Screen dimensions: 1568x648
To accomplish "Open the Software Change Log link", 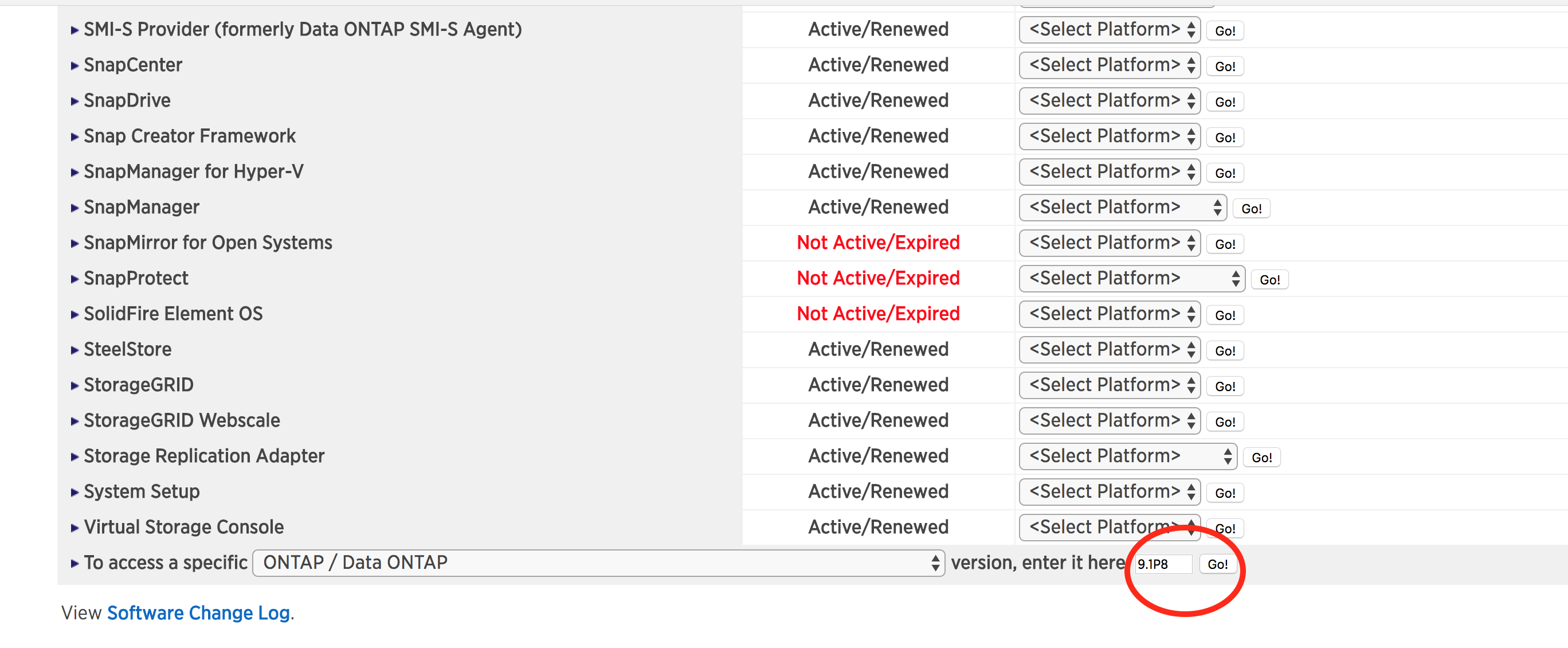I will point(198,613).
